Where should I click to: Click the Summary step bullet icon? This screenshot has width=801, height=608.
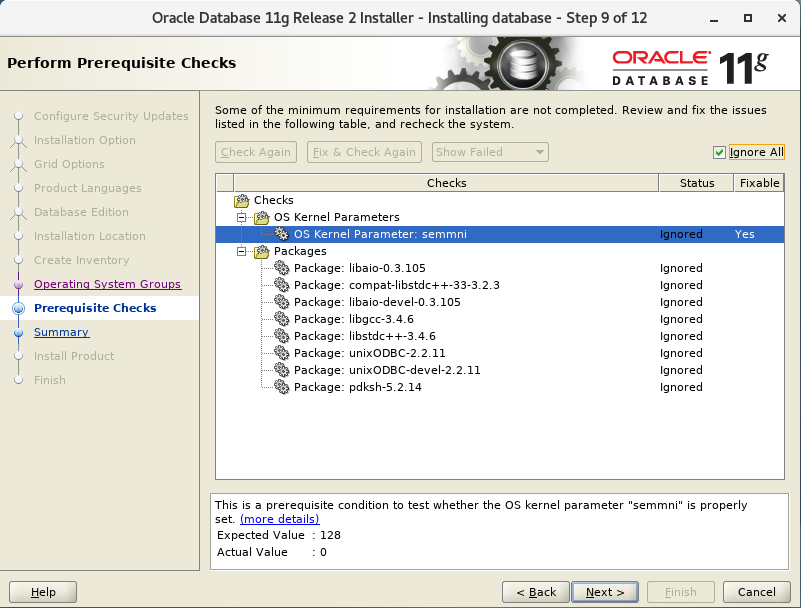click(x=18, y=333)
